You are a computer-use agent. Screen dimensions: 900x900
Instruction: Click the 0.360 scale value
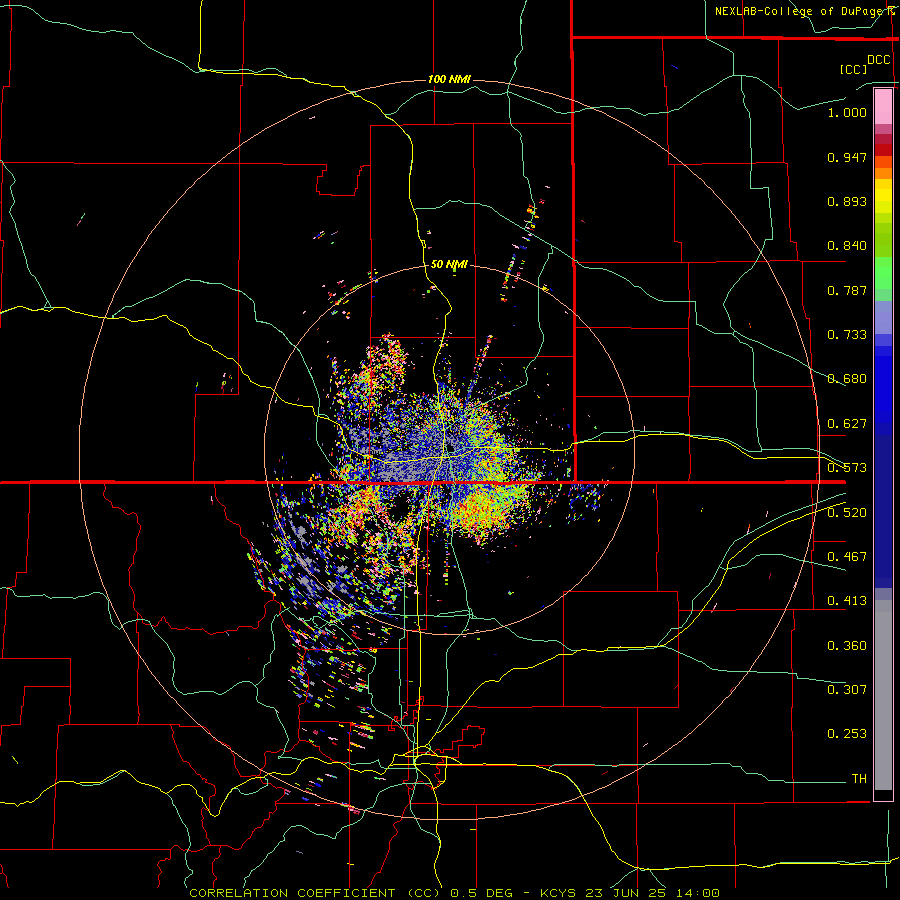point(847,646)
